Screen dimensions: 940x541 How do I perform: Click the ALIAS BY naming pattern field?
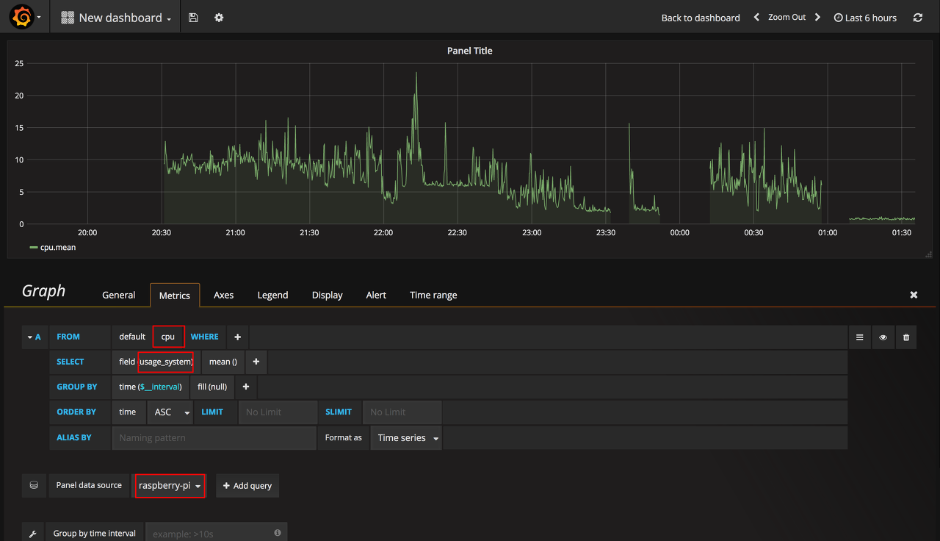tap(214, 438)
